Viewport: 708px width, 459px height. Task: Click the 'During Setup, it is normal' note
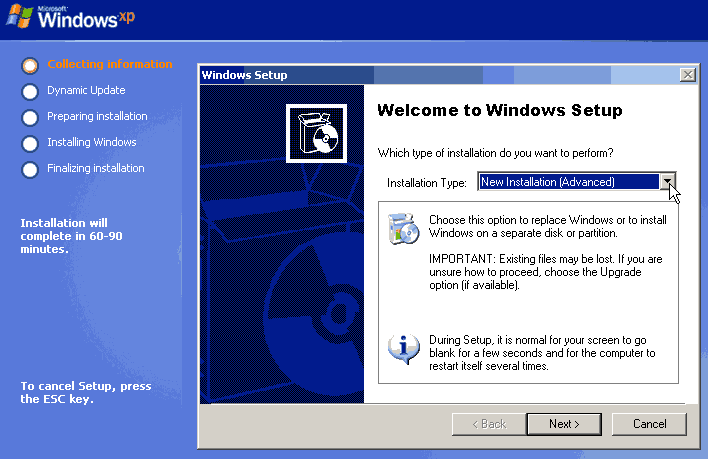[x=542, y=353]
